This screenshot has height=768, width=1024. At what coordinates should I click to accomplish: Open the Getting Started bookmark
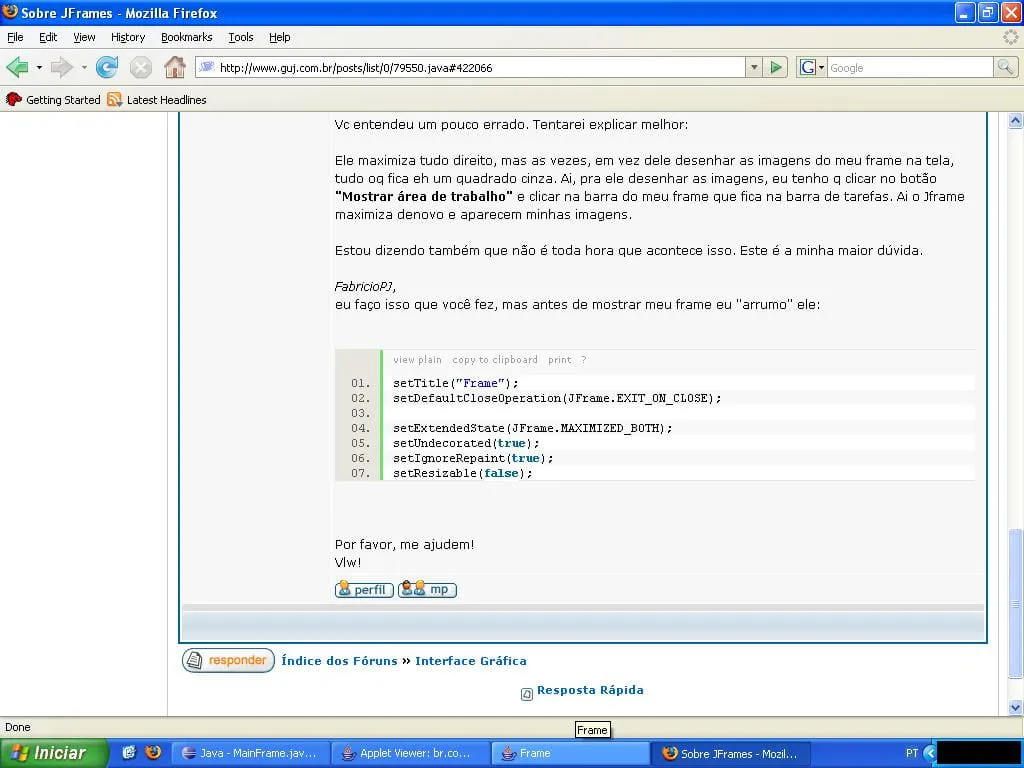pos(54,100)
